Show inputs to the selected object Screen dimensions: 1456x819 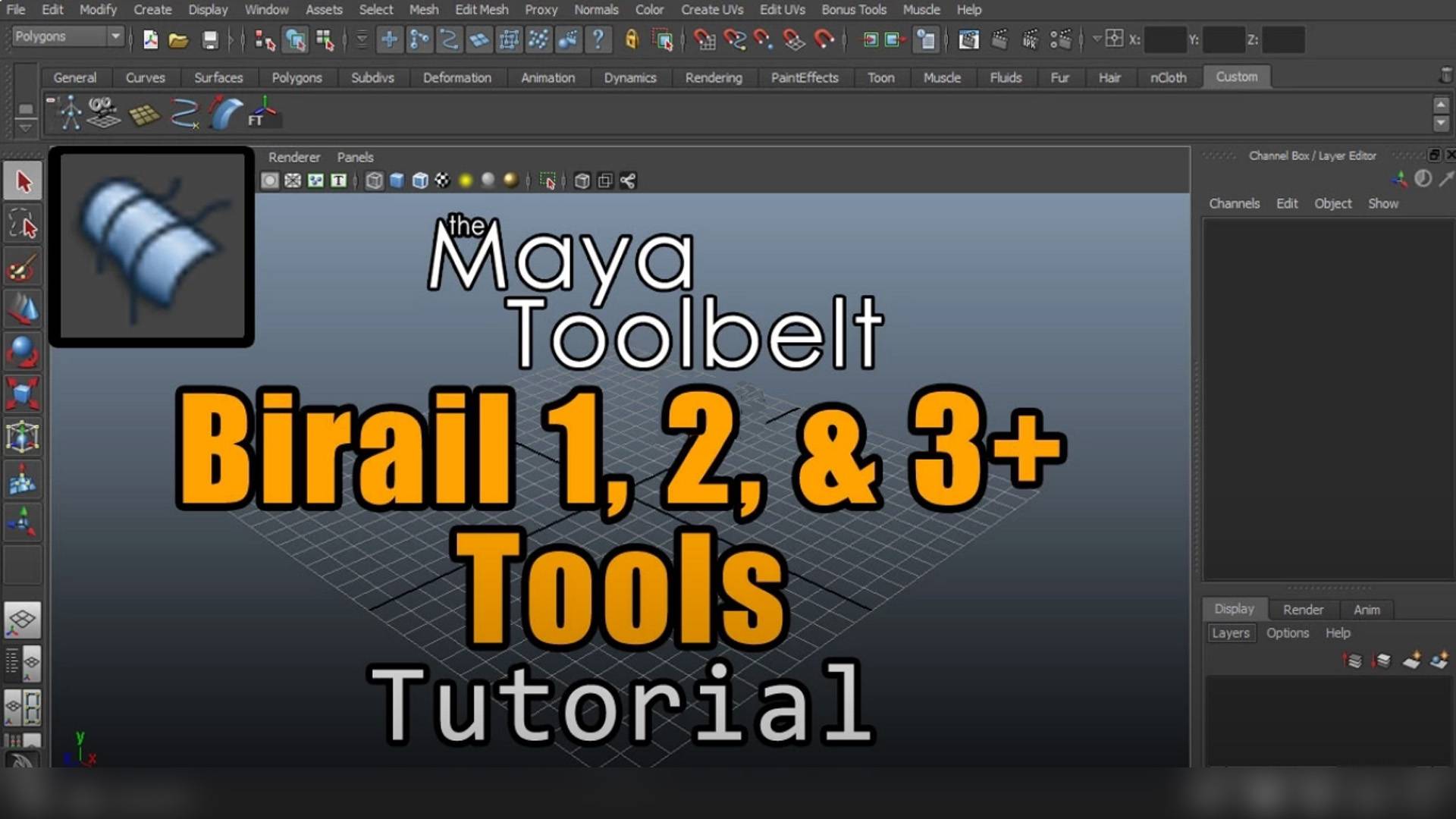coord(870,39)
